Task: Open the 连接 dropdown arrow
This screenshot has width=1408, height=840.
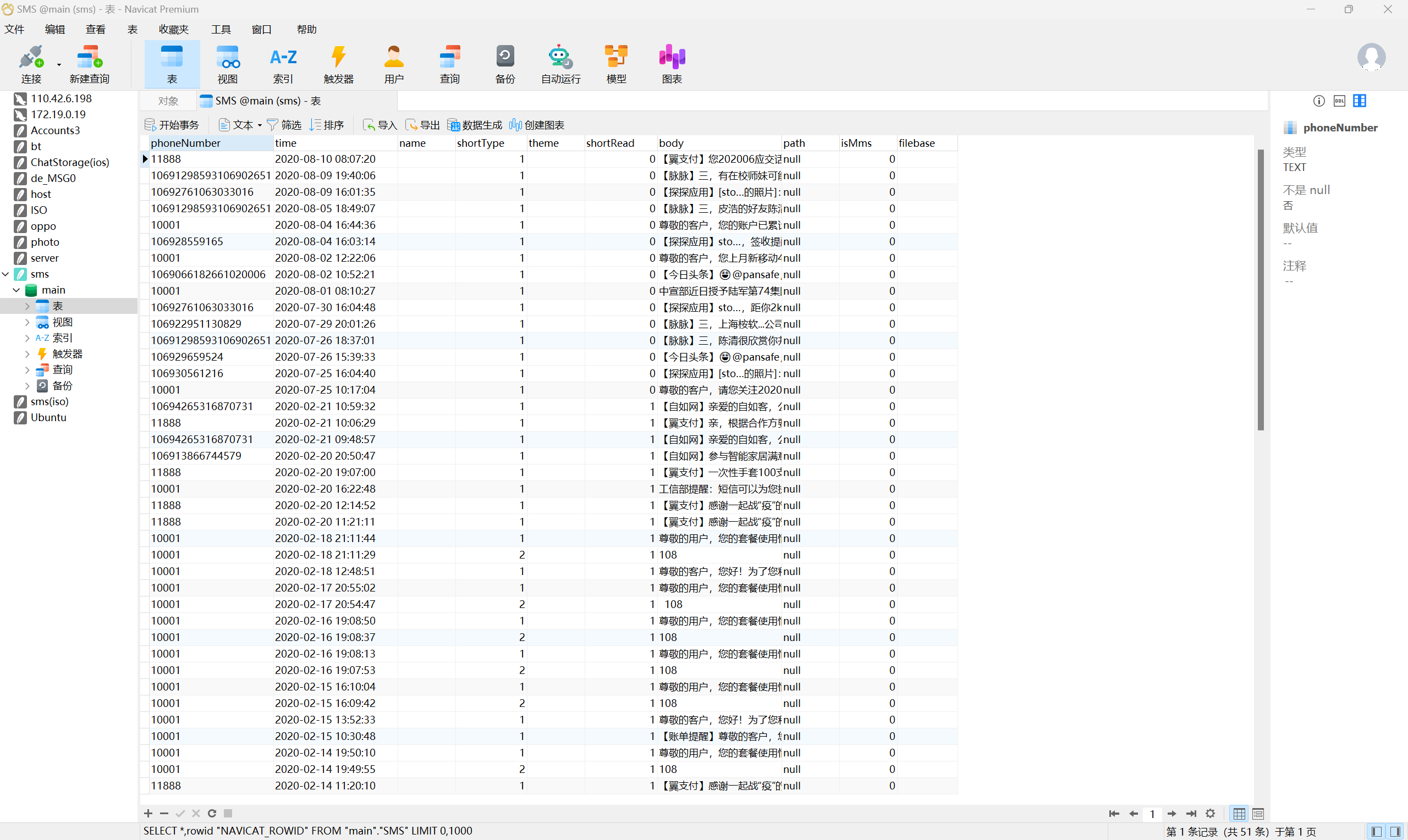Action: (59, 64)
